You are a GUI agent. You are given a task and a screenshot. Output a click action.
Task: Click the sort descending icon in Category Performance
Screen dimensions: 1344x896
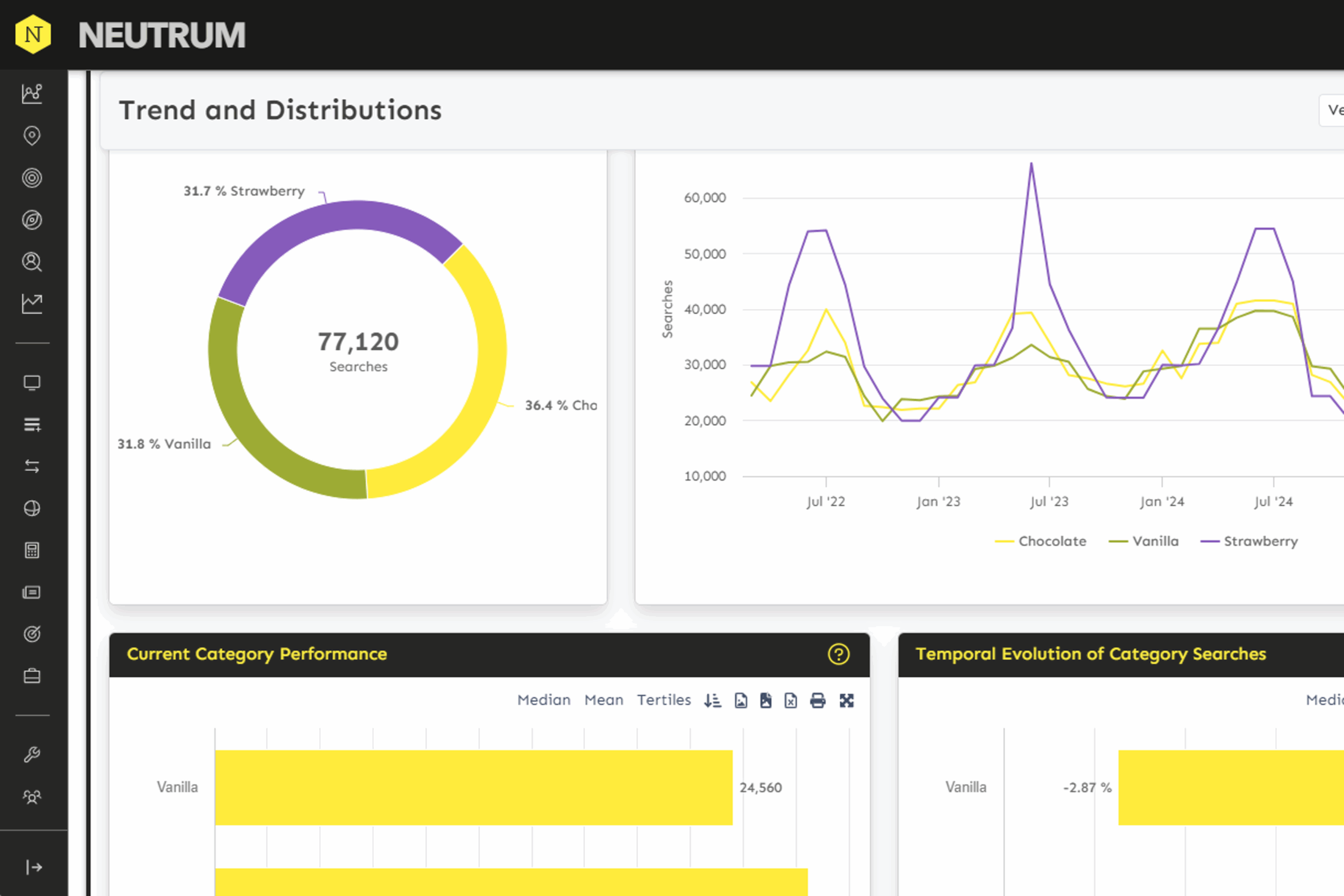point(712,701)
